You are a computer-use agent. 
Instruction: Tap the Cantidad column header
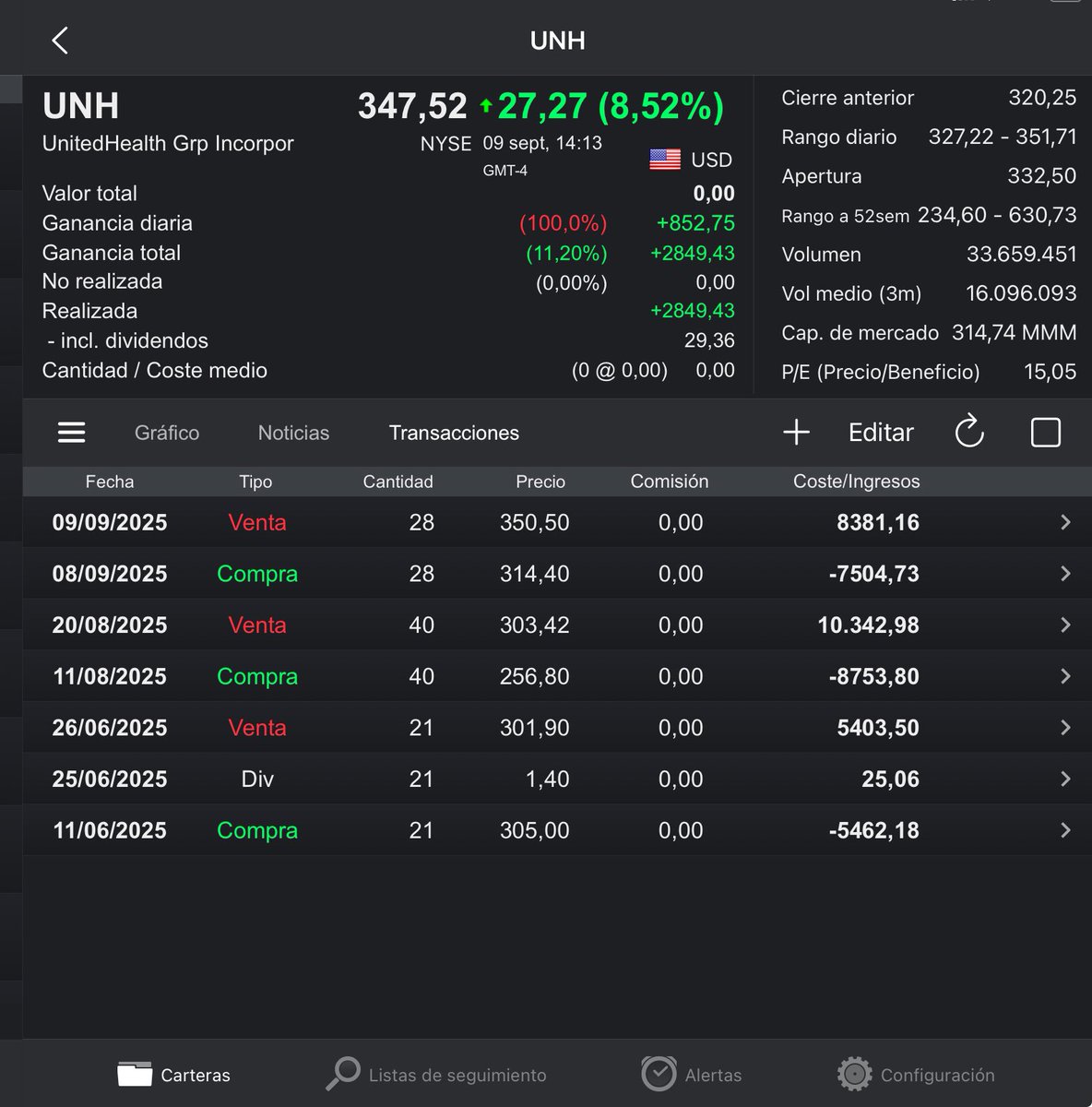[398, 482]
